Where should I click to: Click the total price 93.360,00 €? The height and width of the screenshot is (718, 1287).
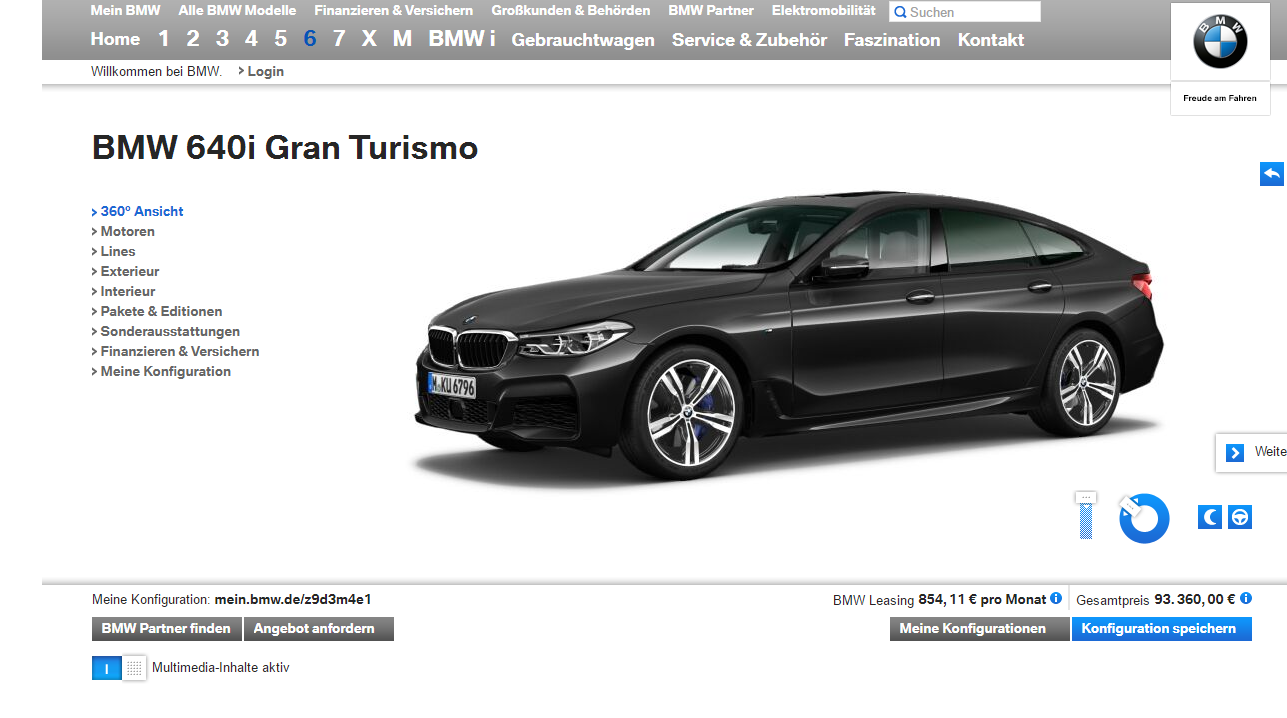[x=1195, y=599]
